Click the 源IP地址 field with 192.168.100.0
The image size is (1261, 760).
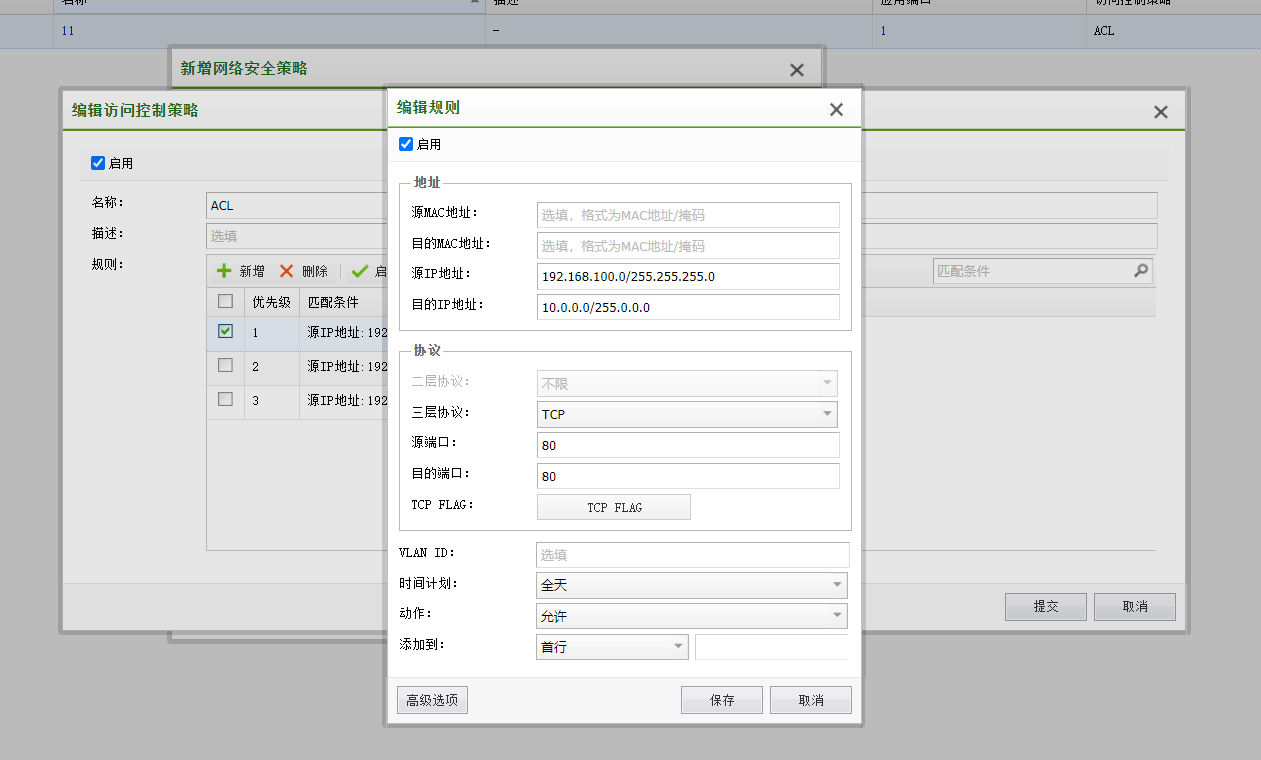(688, 277)
